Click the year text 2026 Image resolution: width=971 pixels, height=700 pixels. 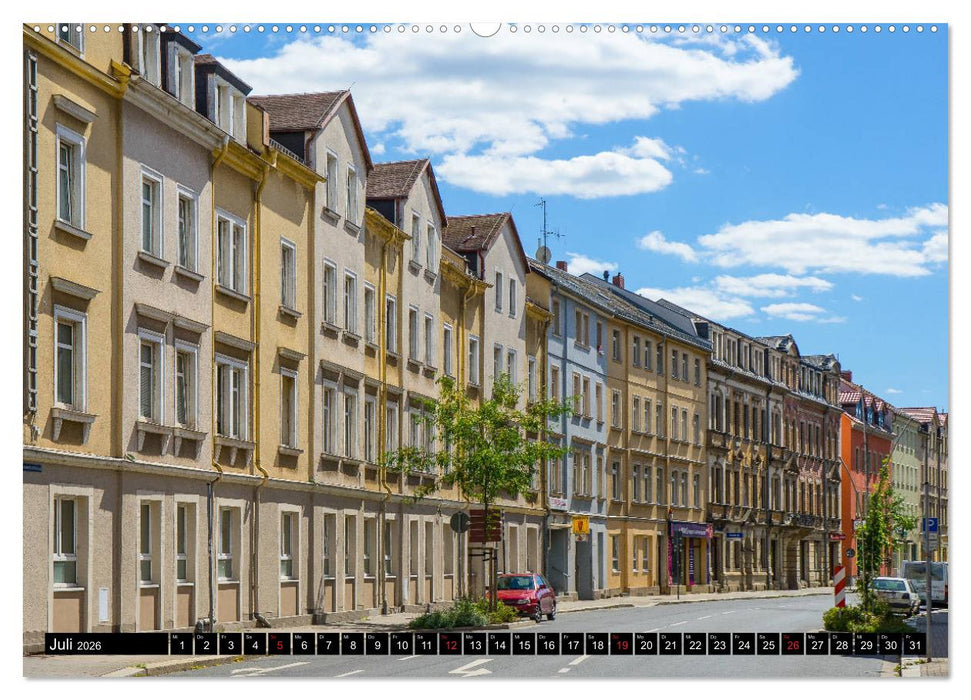(91, 646)
